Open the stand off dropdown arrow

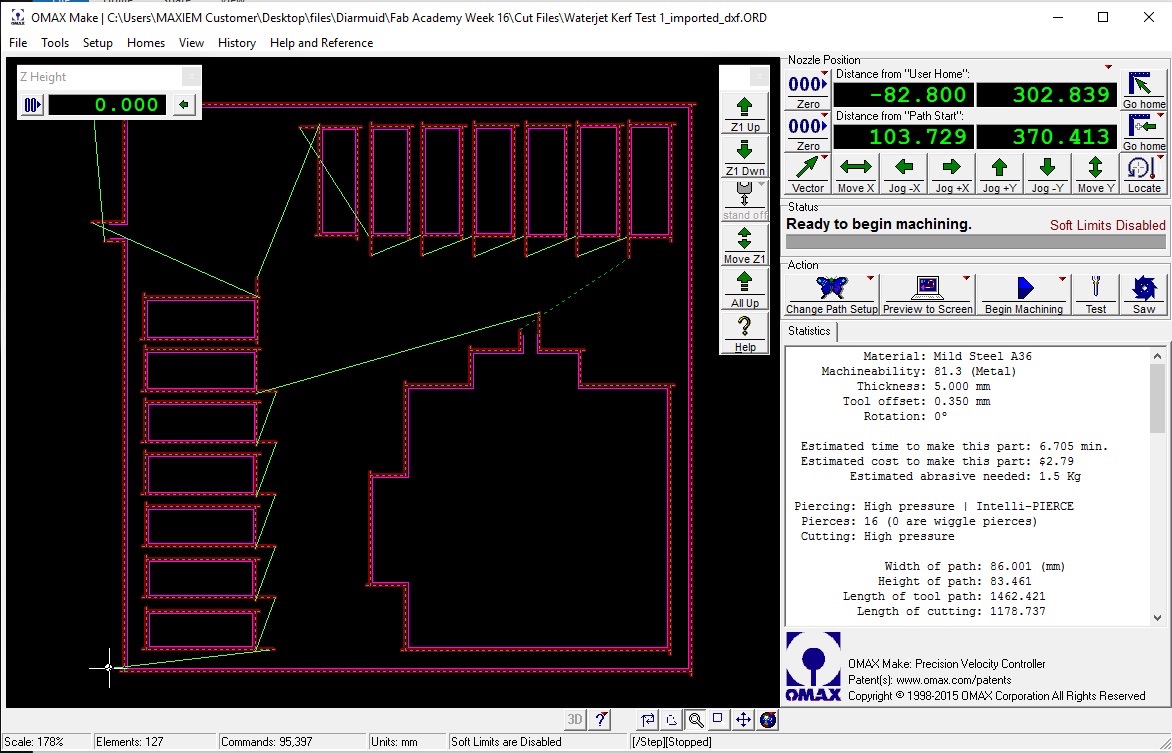tap(762, 184)
